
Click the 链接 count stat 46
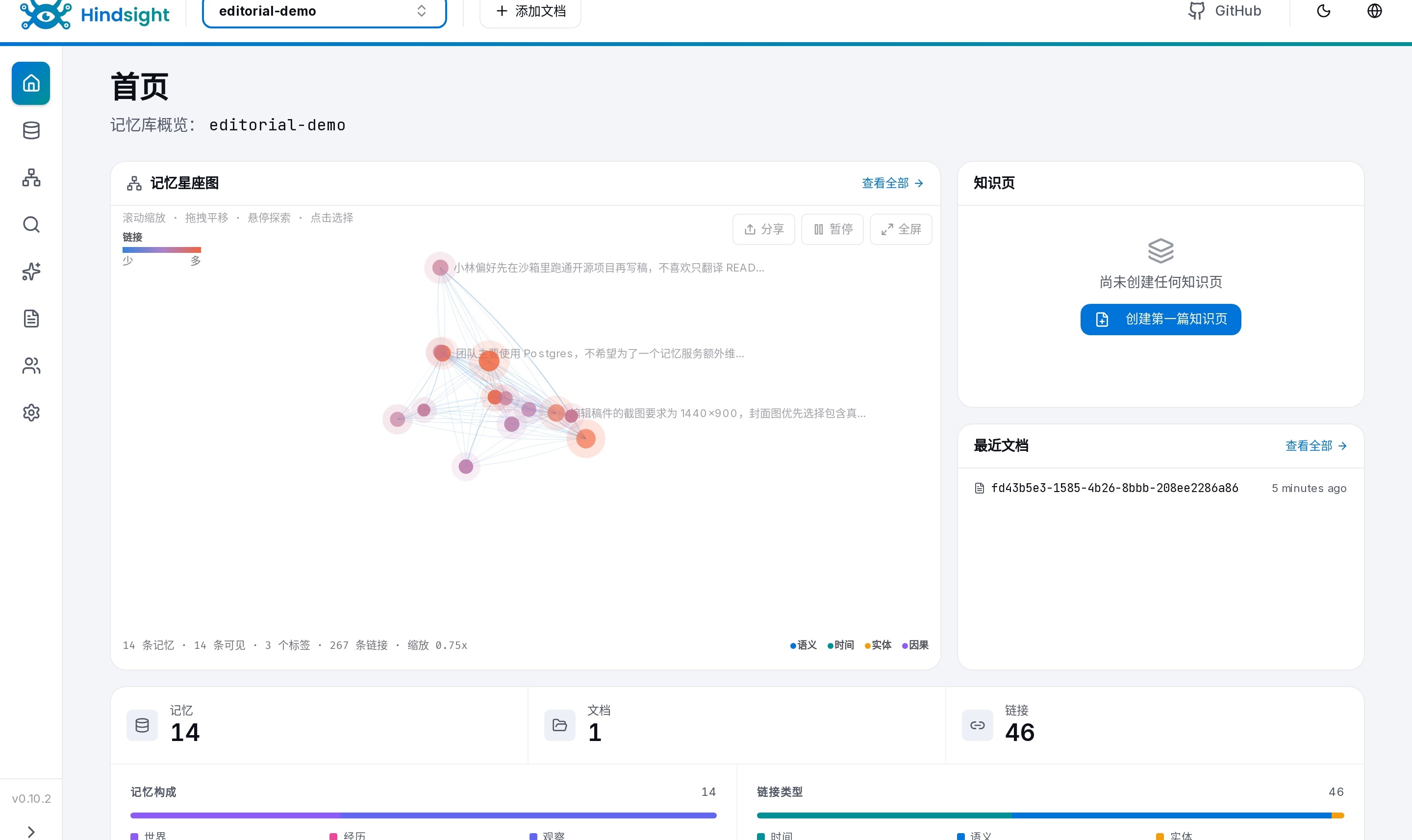point(1020,733)
